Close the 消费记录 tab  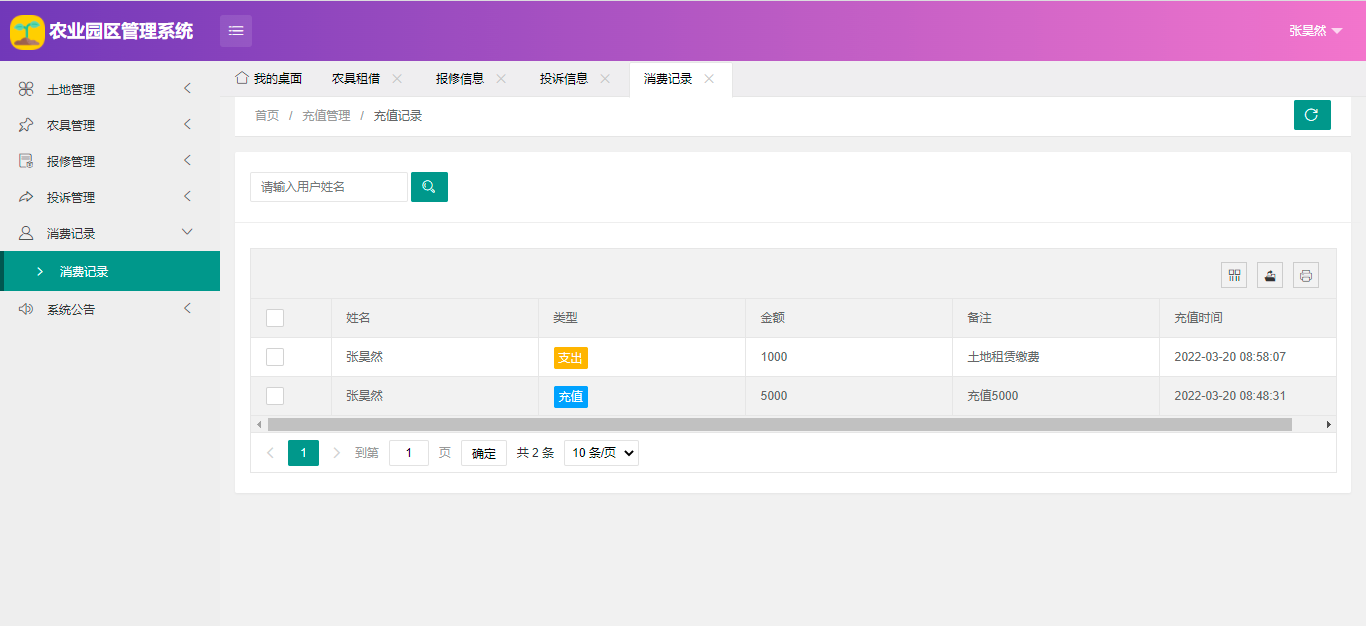[x=709, y=79]
